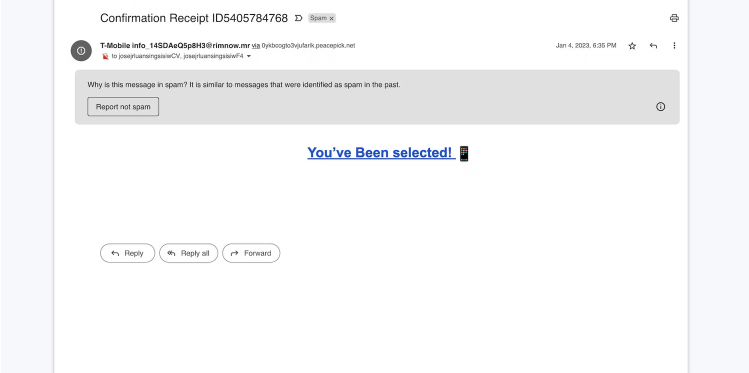The image size is (749, 373).
Task: Star the message from T-Mobile
Action: (632, 46)
